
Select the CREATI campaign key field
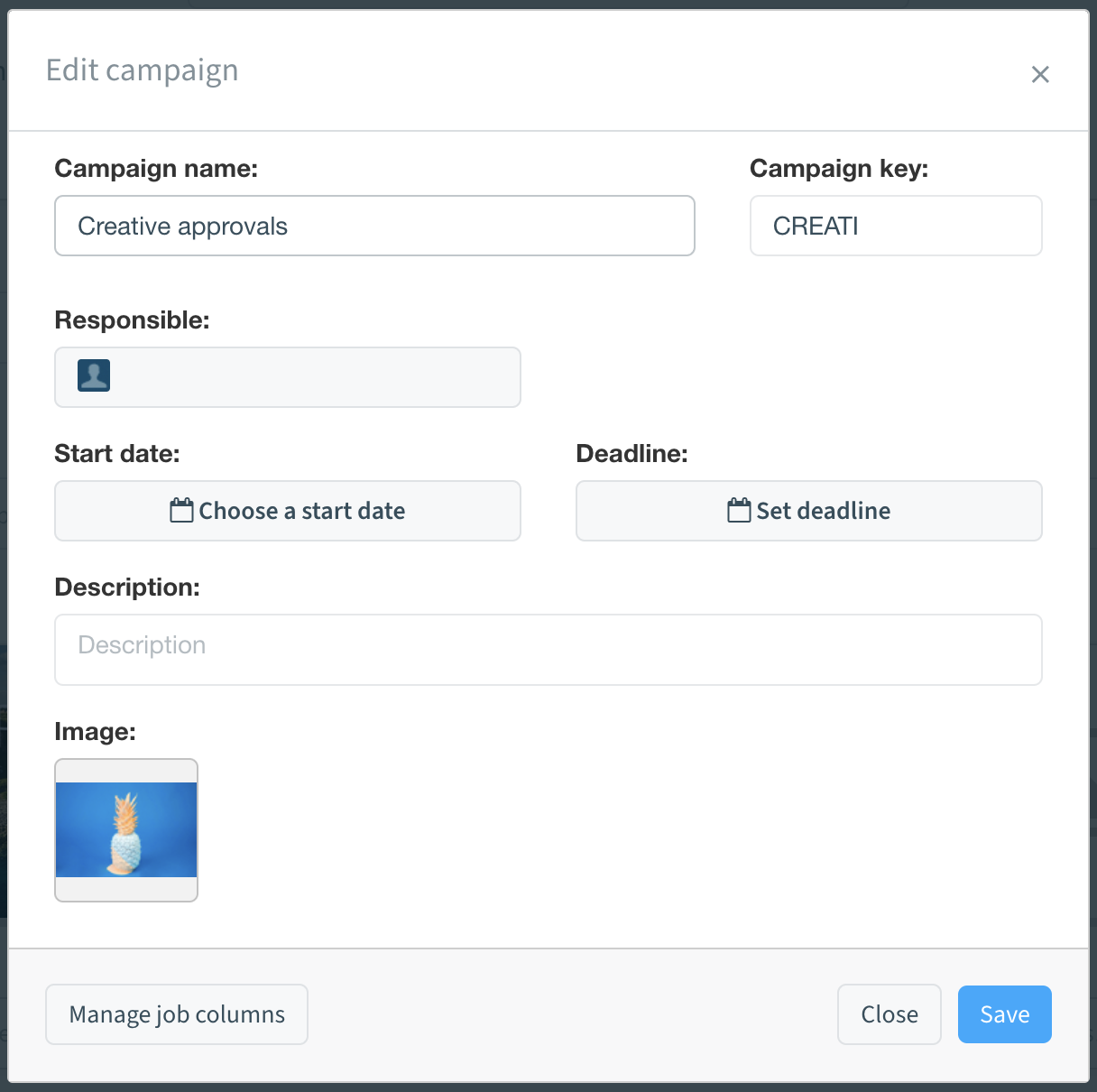pos(895,226)
